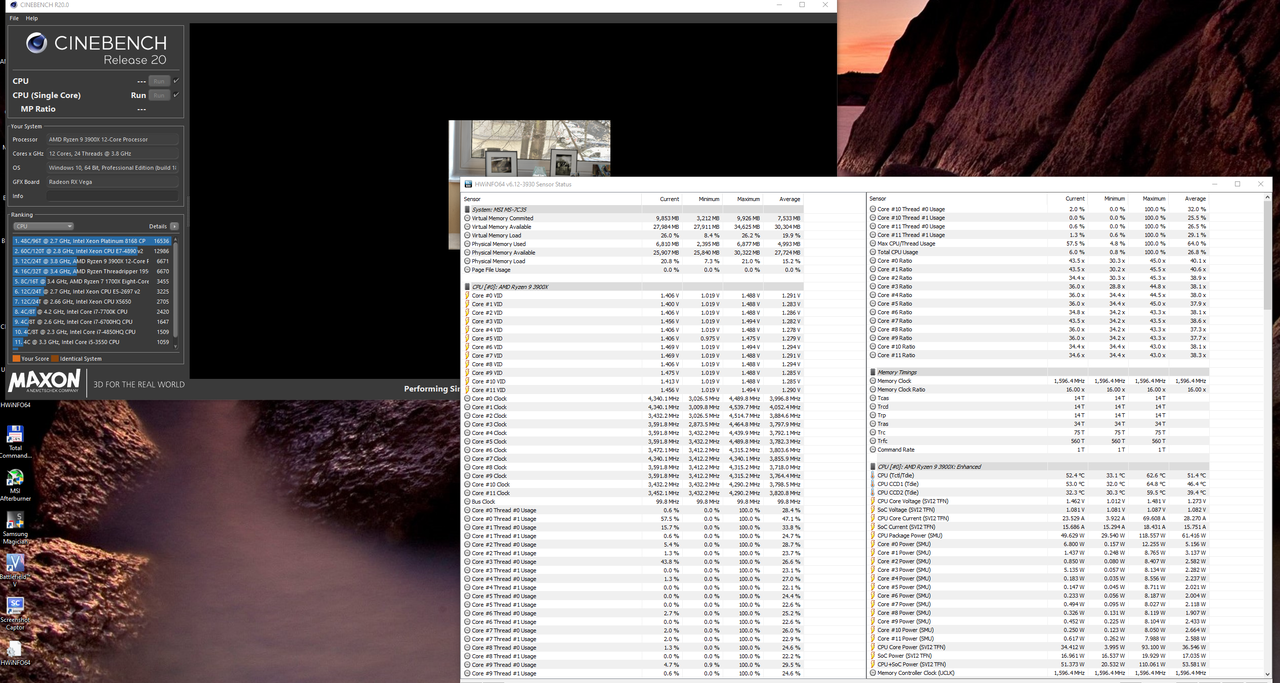The image size is (1280, 683).
Task: Select the Command Rate timing row
Action: point(1038,450)
